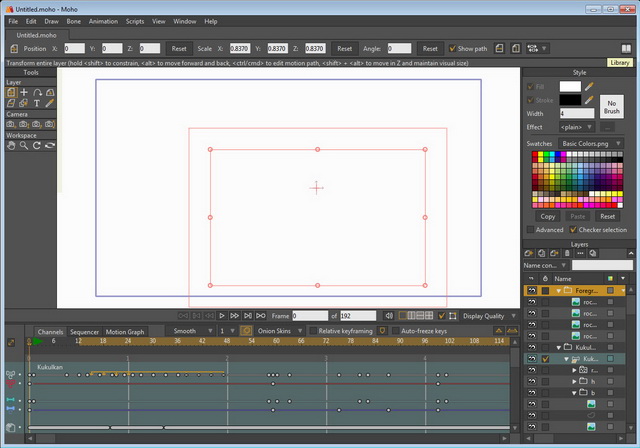The height and width of the screenshot is (448, 640).
Task: Pick the Eyedropper tool in Layer tools
Action: click(50, 103)
